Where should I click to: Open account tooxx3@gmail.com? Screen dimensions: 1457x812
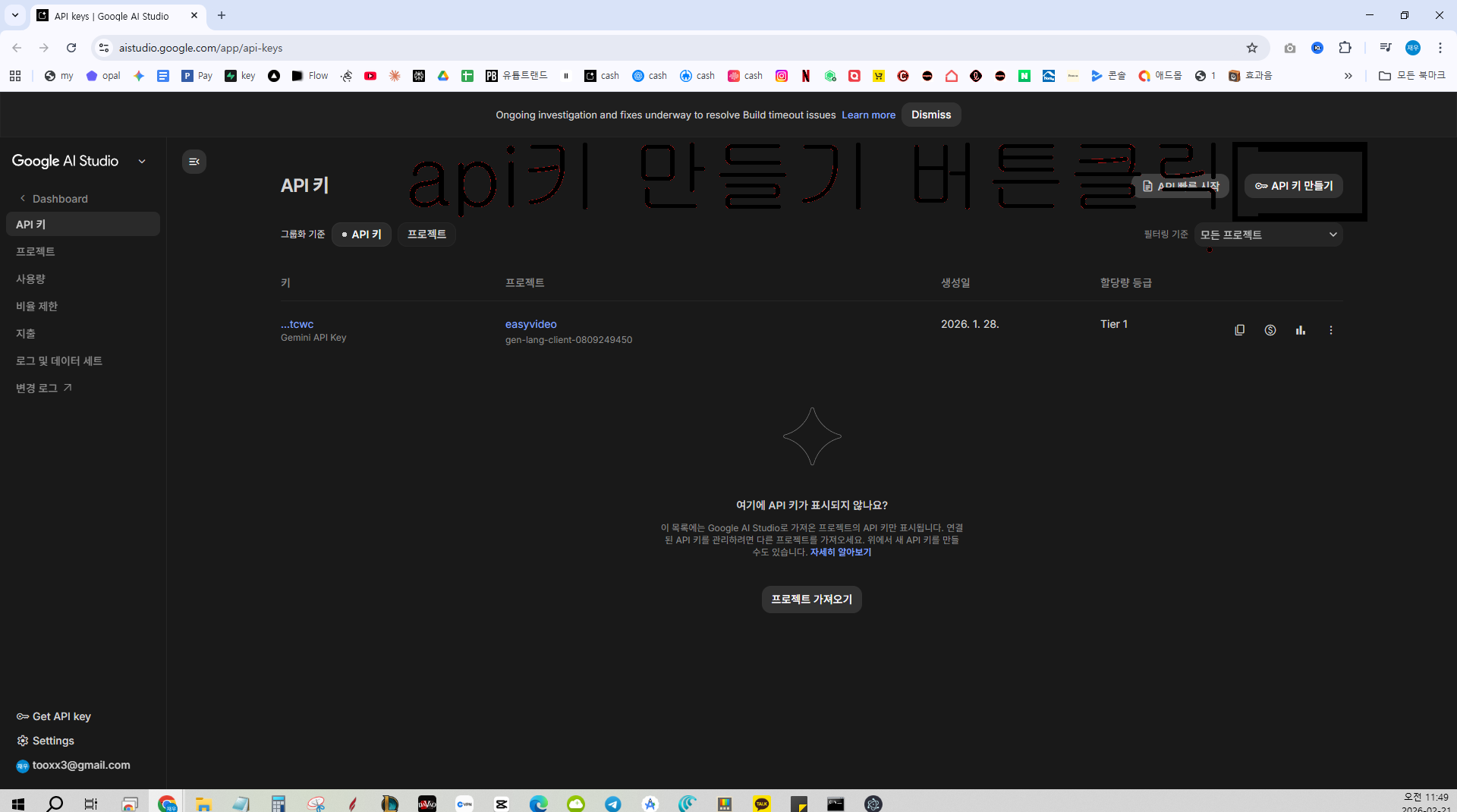73,765
